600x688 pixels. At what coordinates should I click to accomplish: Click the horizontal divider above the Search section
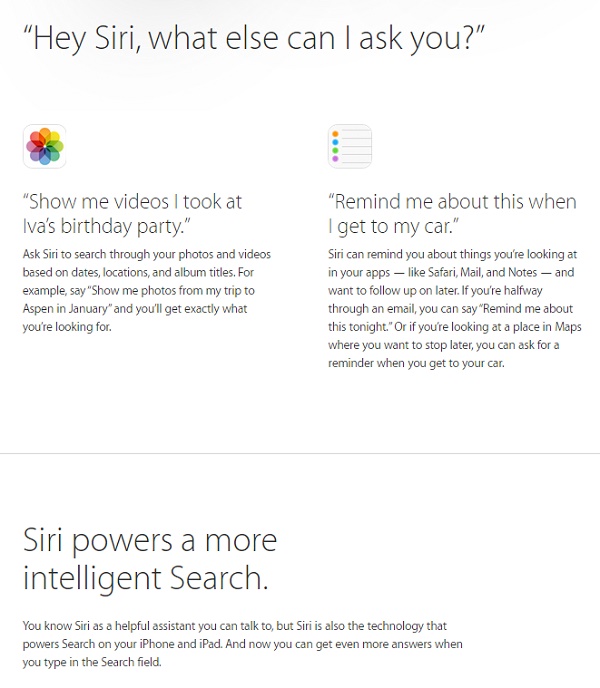pos(300,453)
